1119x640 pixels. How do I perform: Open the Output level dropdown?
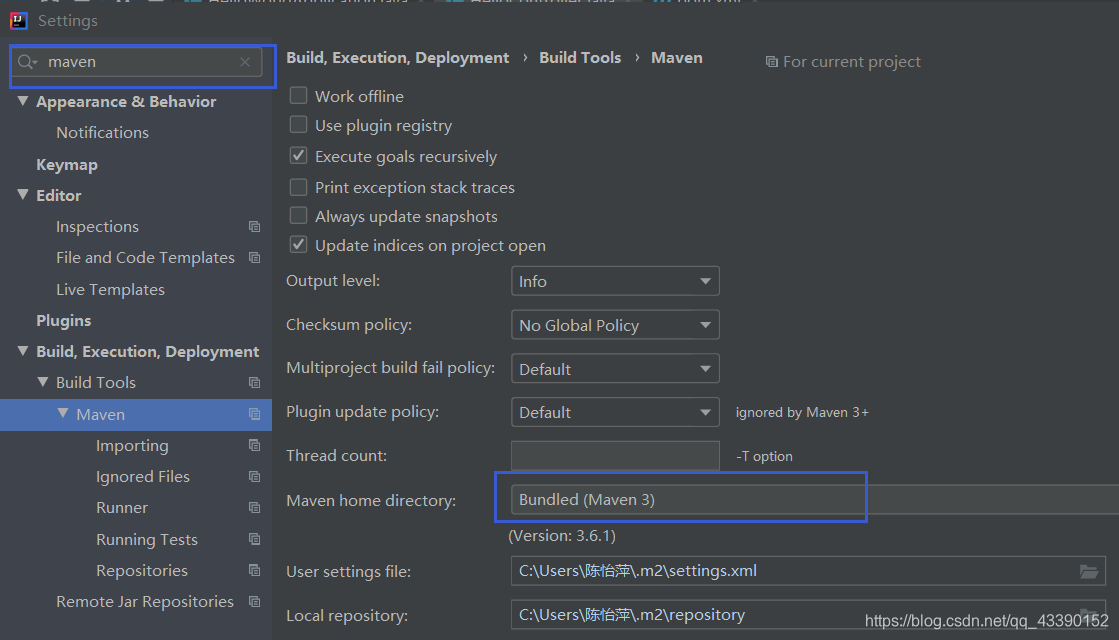pos(615,281)
